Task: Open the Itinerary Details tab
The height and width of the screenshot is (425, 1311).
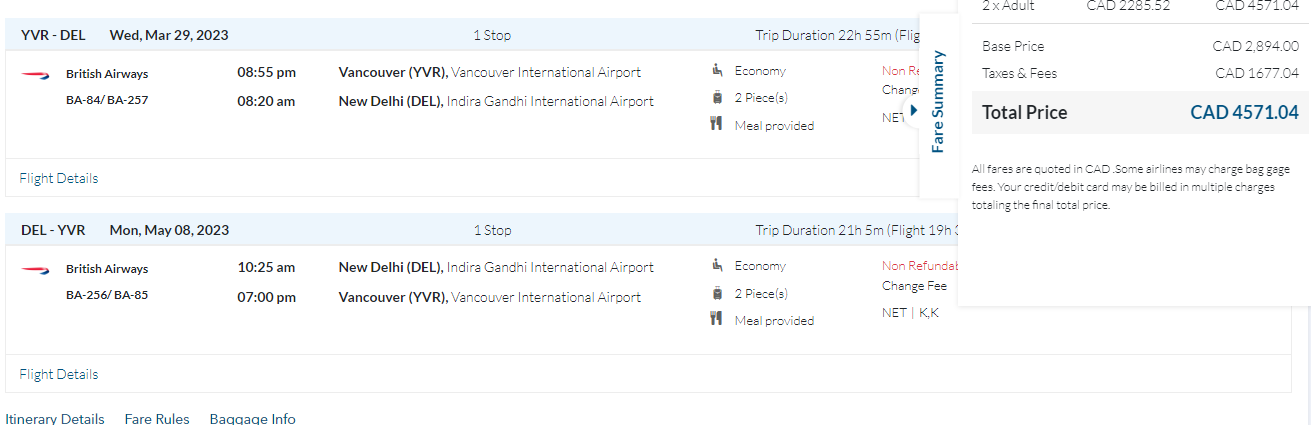Action: [55, 418]
